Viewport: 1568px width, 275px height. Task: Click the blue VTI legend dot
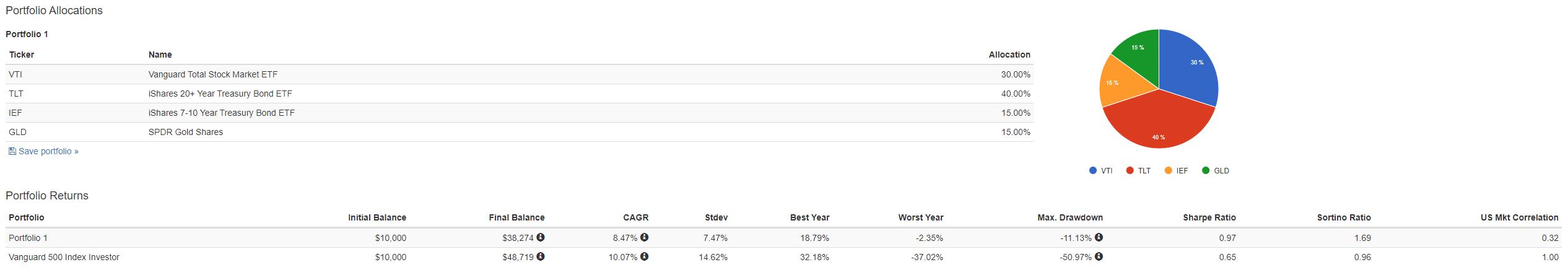(1092, 171)
